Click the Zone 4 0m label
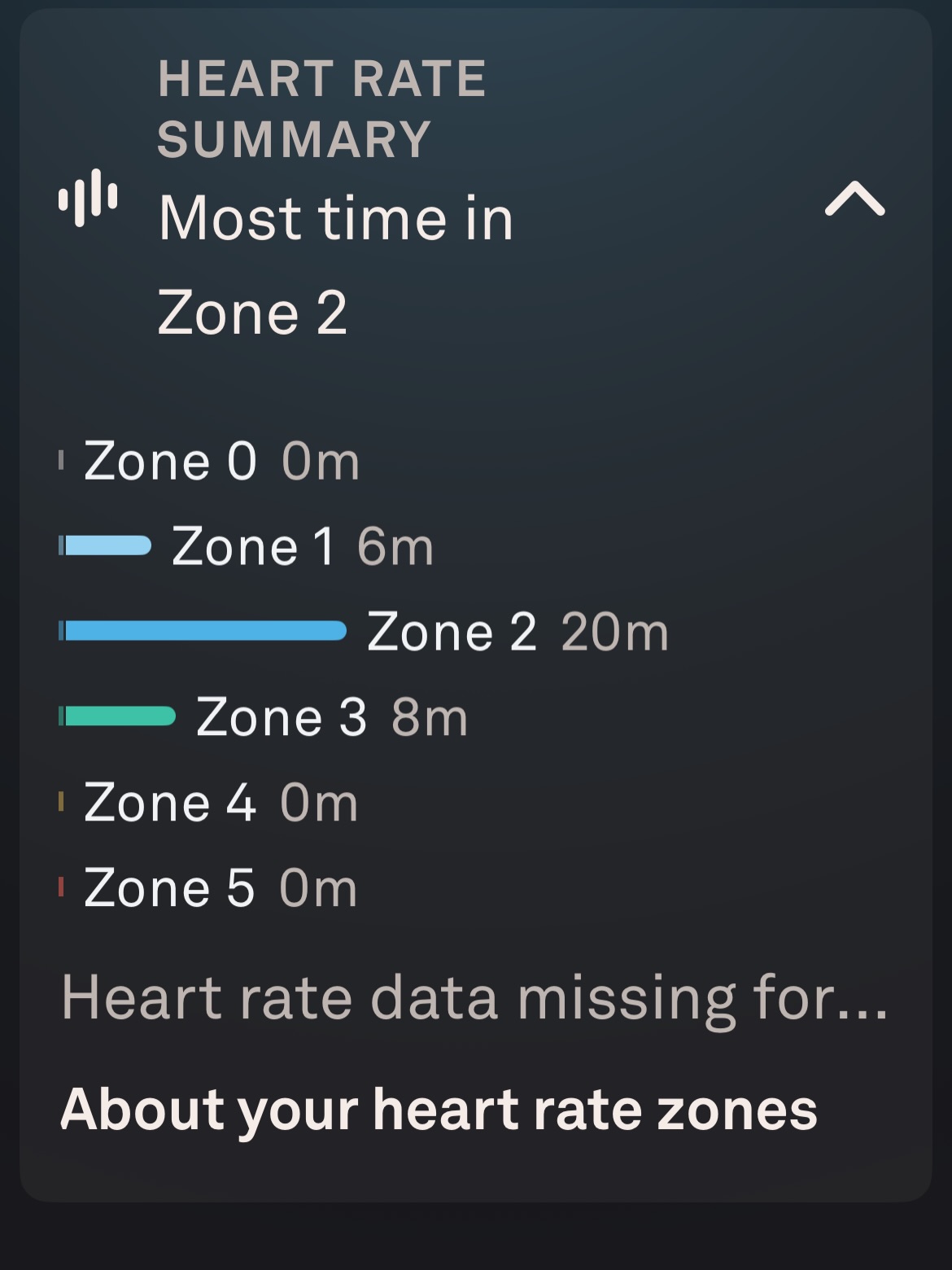Viewport: 952px width, 1270px height. [221, 803]
